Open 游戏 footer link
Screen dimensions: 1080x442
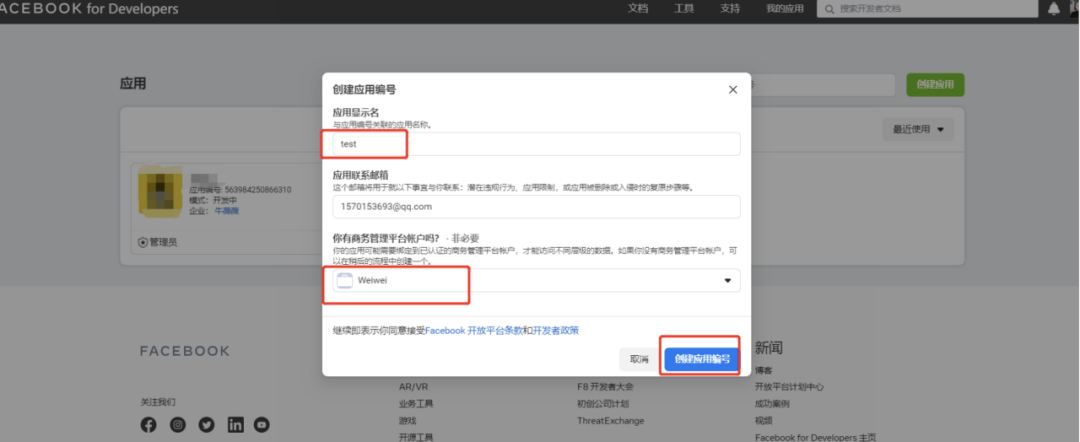tap(408, 420)
